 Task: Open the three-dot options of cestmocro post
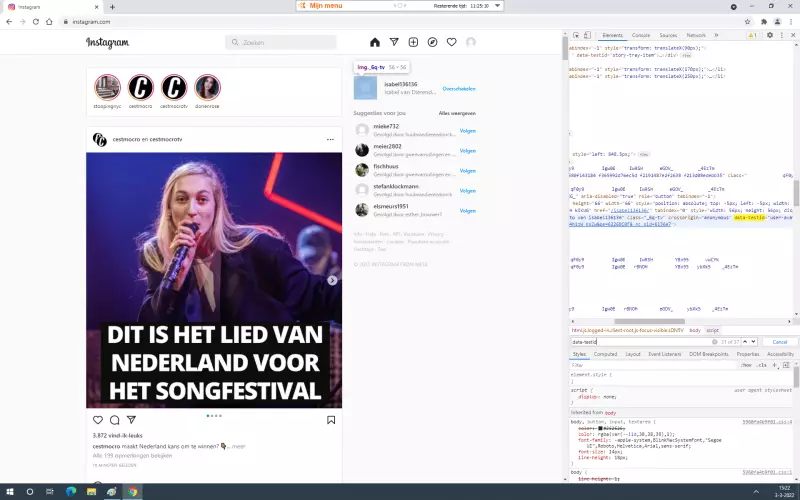point(330,139)
